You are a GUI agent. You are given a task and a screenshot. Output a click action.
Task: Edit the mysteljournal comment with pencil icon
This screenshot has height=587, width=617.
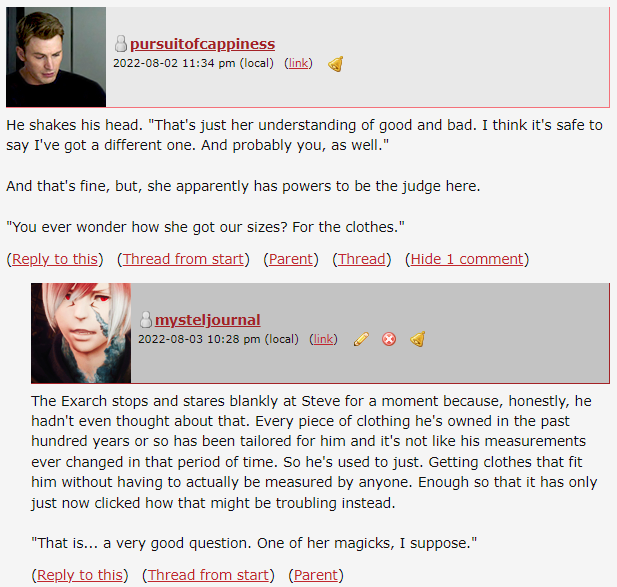[361, 339]
